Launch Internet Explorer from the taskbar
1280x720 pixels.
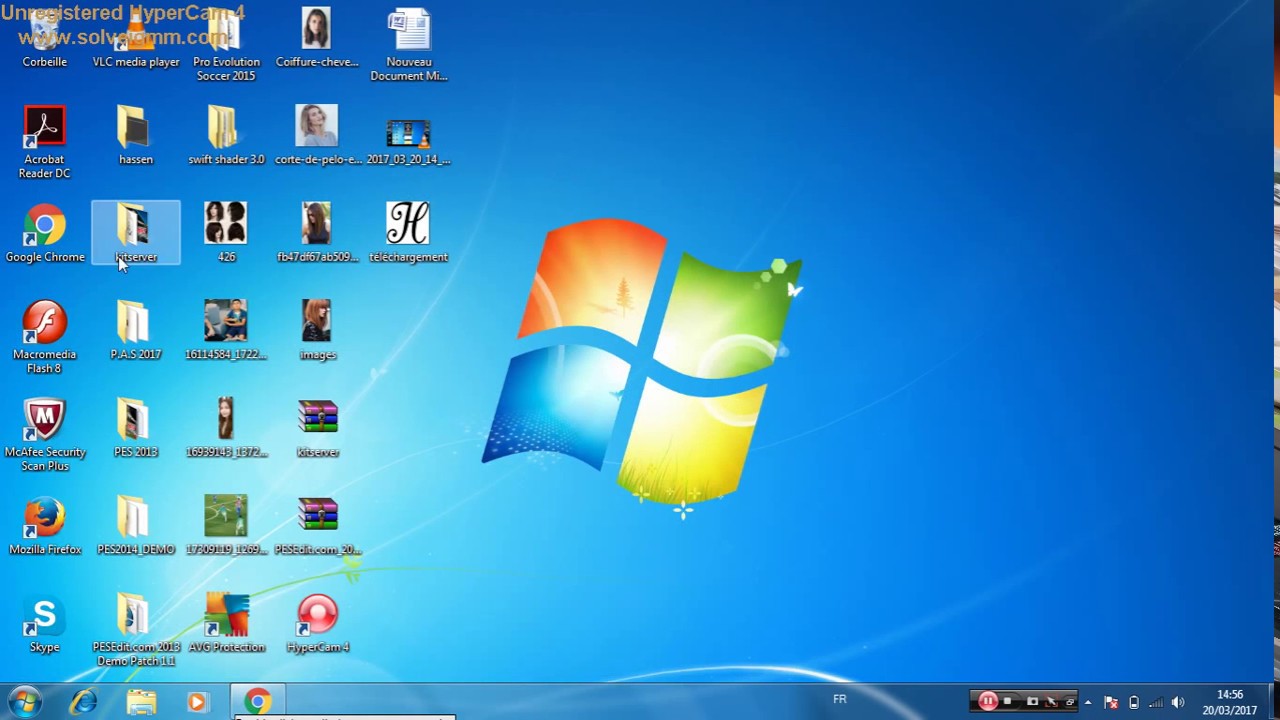tap(83, 702)
